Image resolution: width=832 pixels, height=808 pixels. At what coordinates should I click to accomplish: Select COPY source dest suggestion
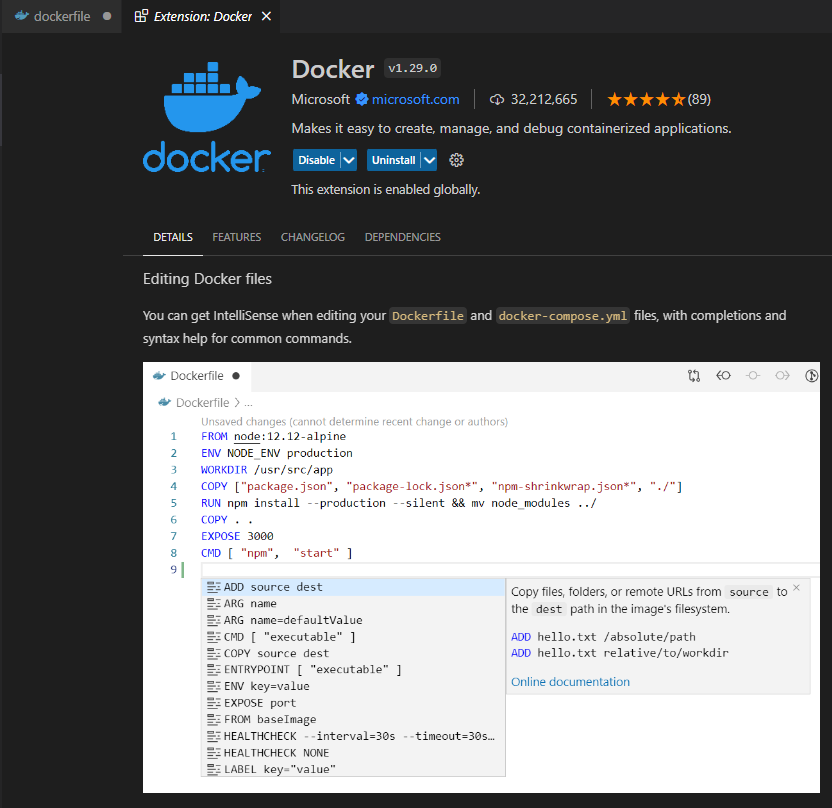(353, 654)
